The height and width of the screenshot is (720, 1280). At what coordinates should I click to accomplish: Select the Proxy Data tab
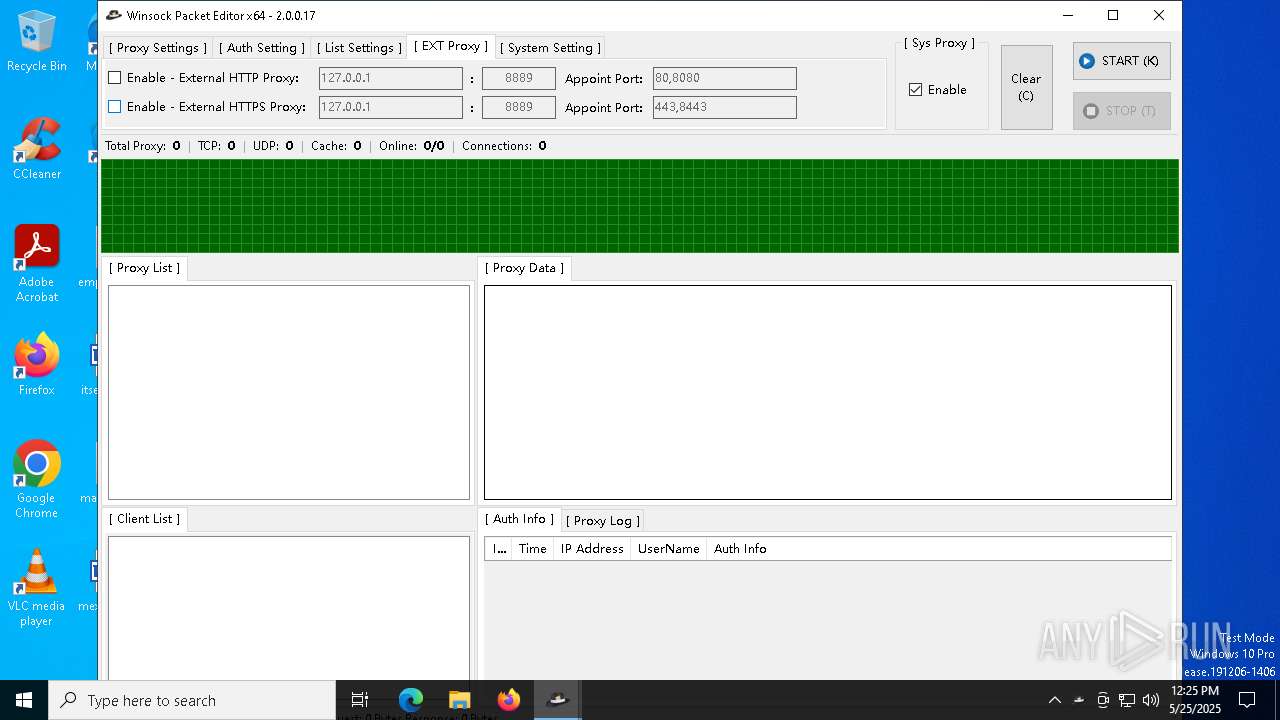(x=525, y=268)
